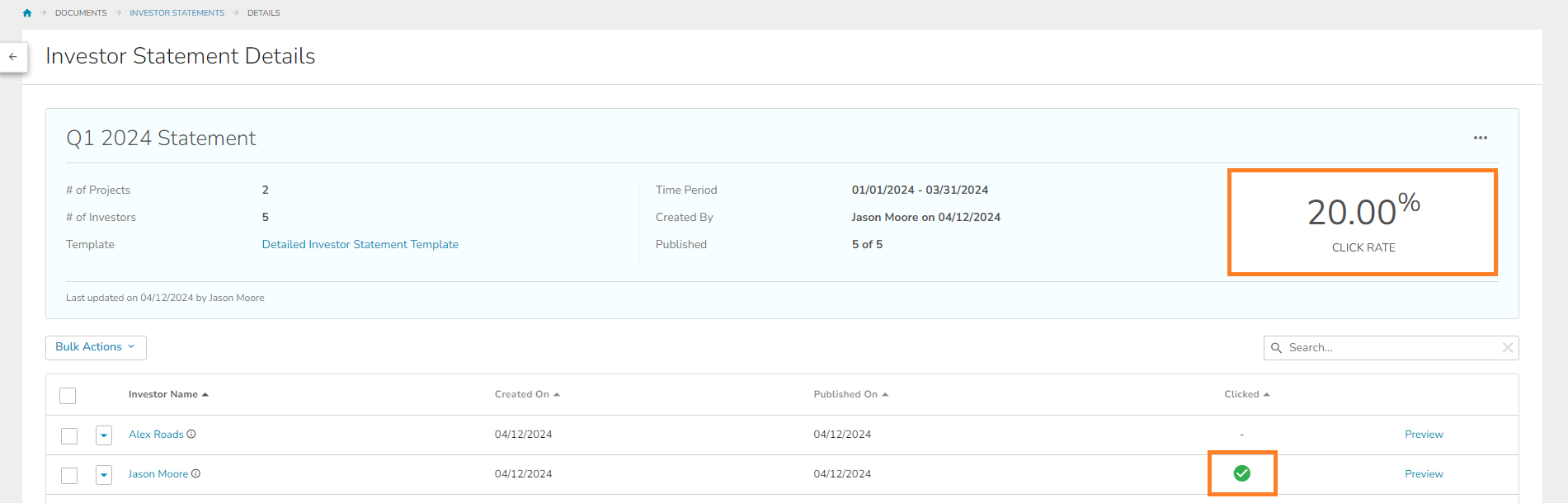
Task: Open Alex Roads investor link
Action: pyautogui.click(x=156, y=435)
